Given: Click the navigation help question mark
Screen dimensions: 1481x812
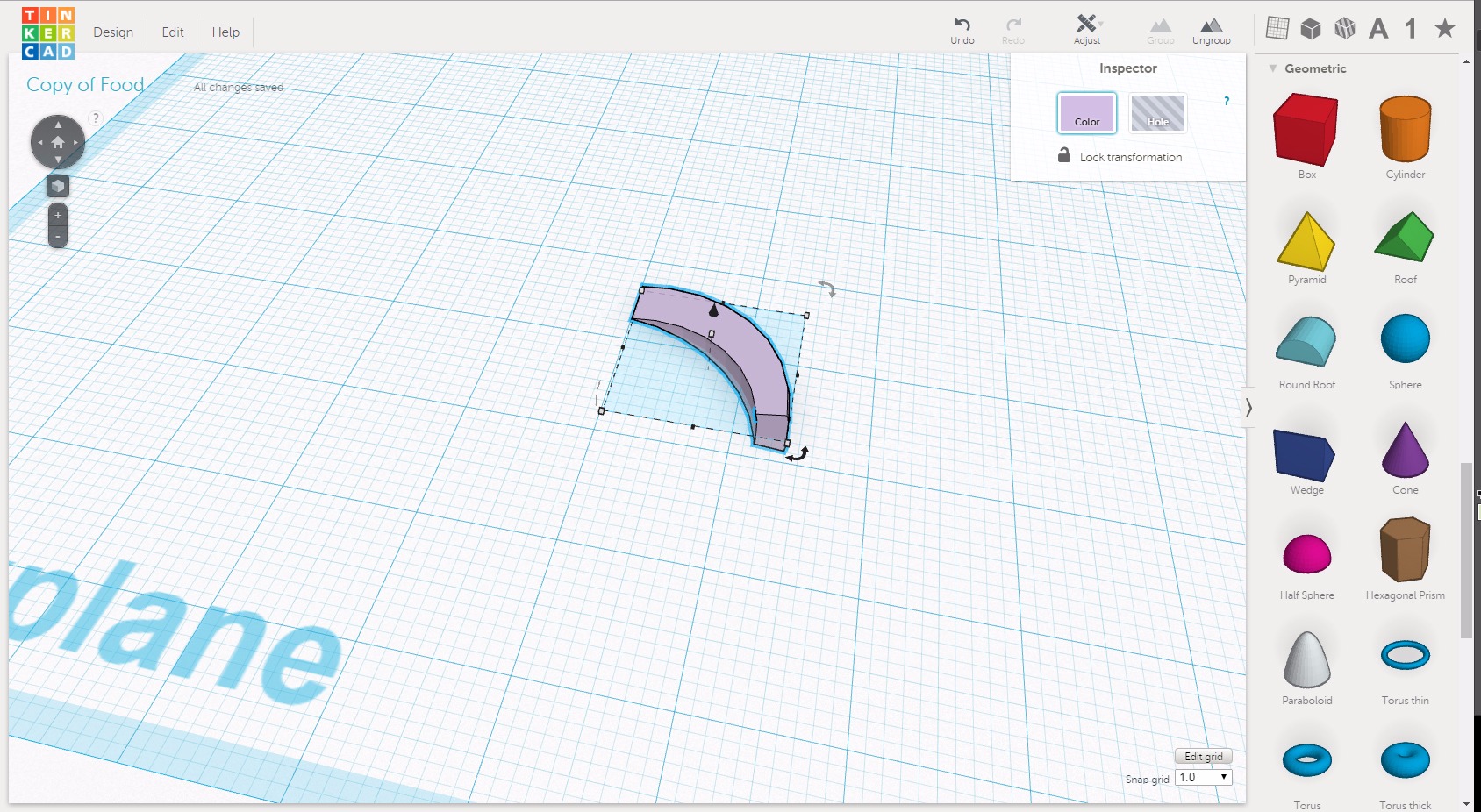Looking at the screenshot, I should coord(96,118).
